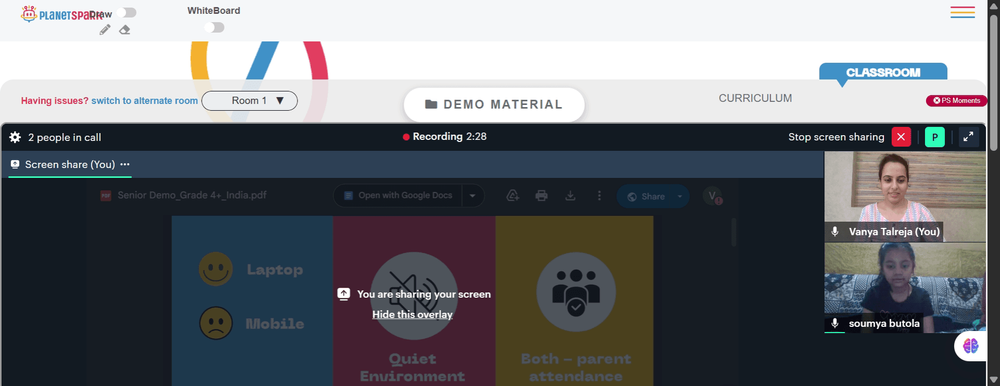The width and height of the screenshot is (1000, 386).
Task: Click switch to alternate room link
Action: 144,101
